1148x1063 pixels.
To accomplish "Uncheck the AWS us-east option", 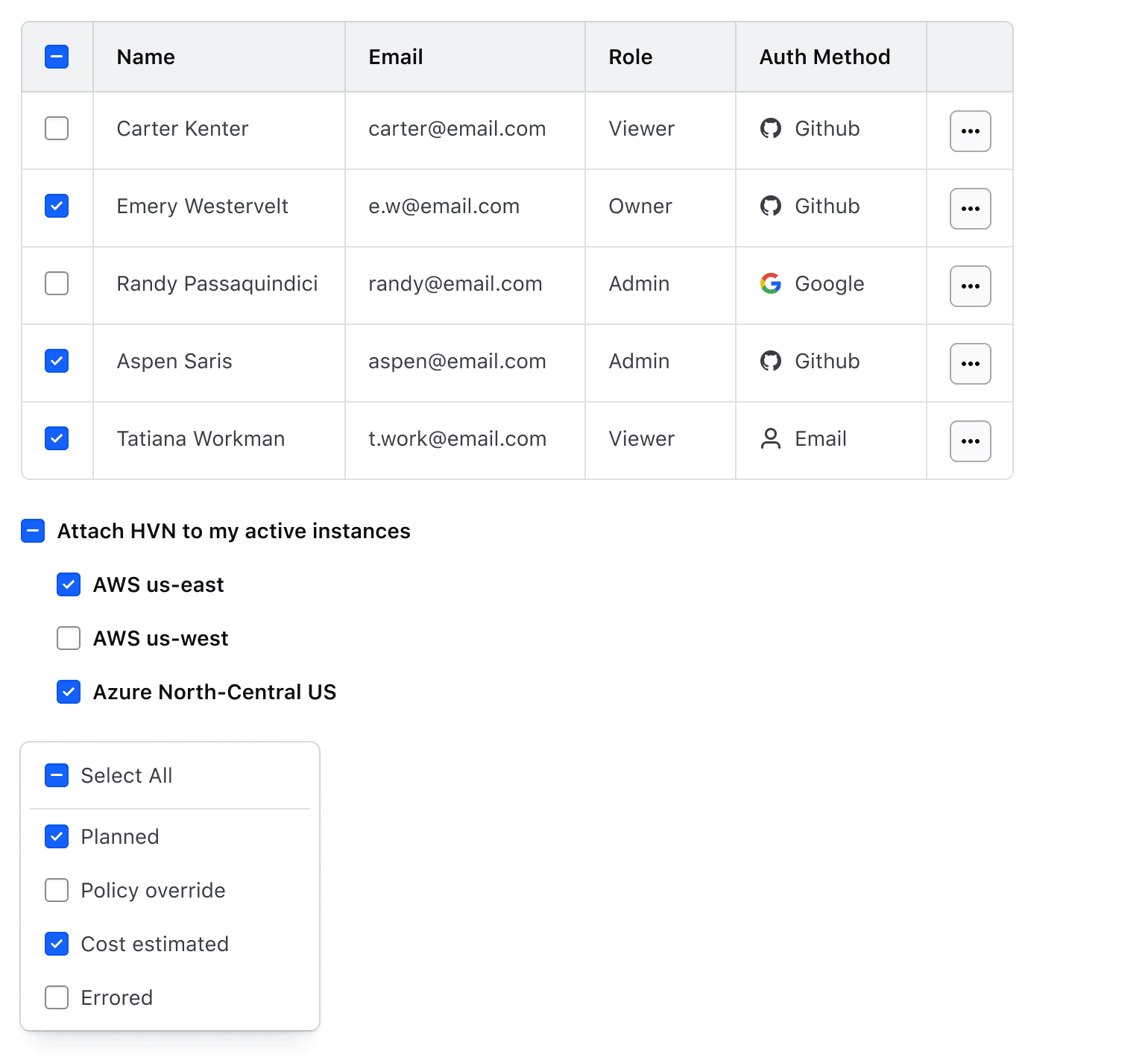I will (68, 584).
